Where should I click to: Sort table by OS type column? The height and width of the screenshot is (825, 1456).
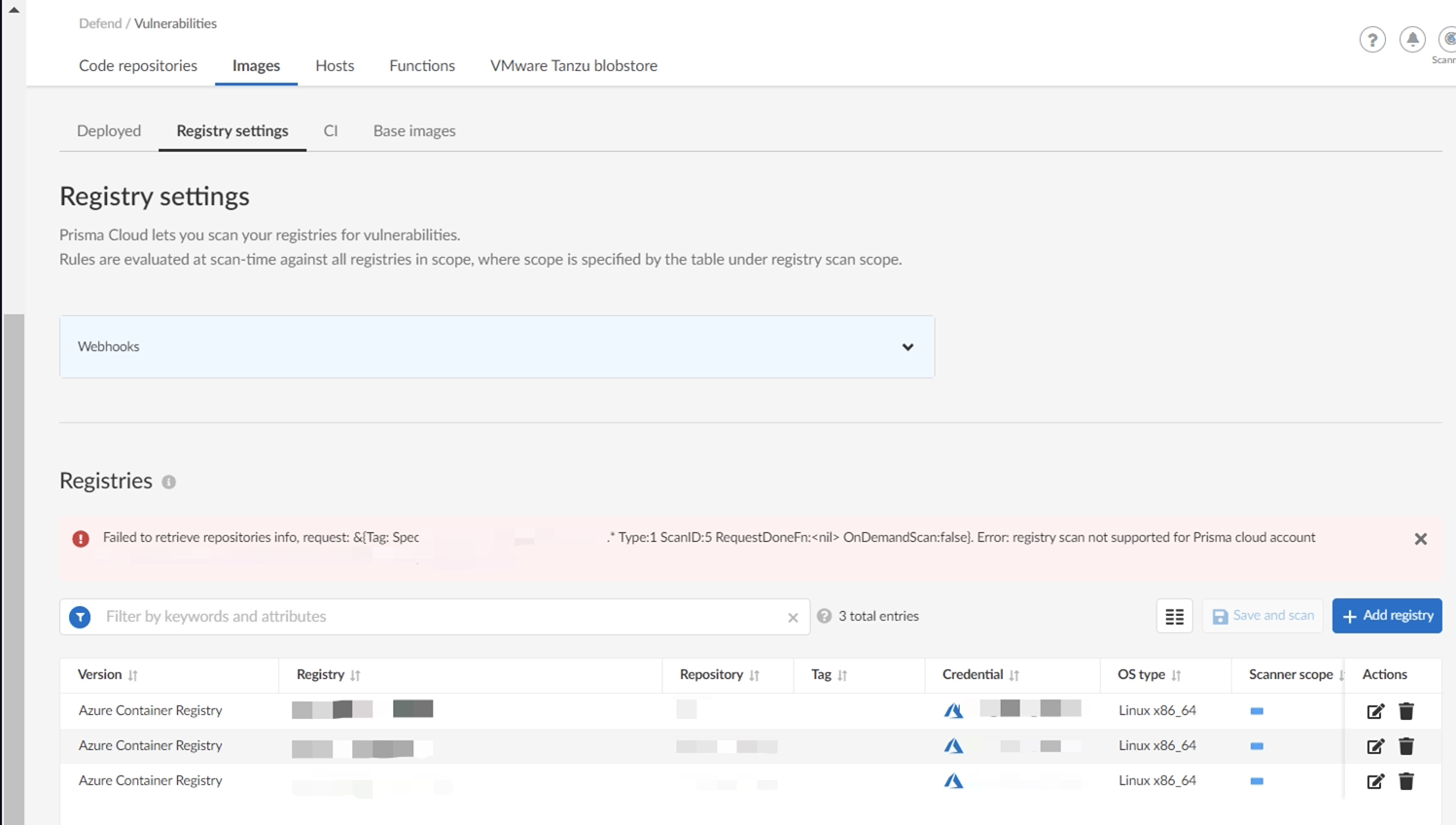[x=1176, y=675]
